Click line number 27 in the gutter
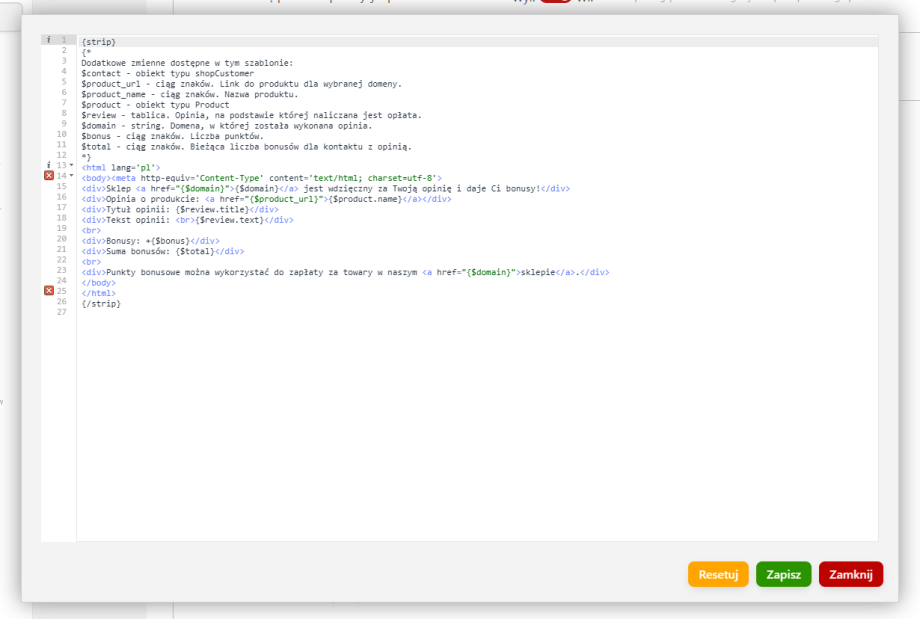This screenshot has height=619, width=920. coord(62,313)
